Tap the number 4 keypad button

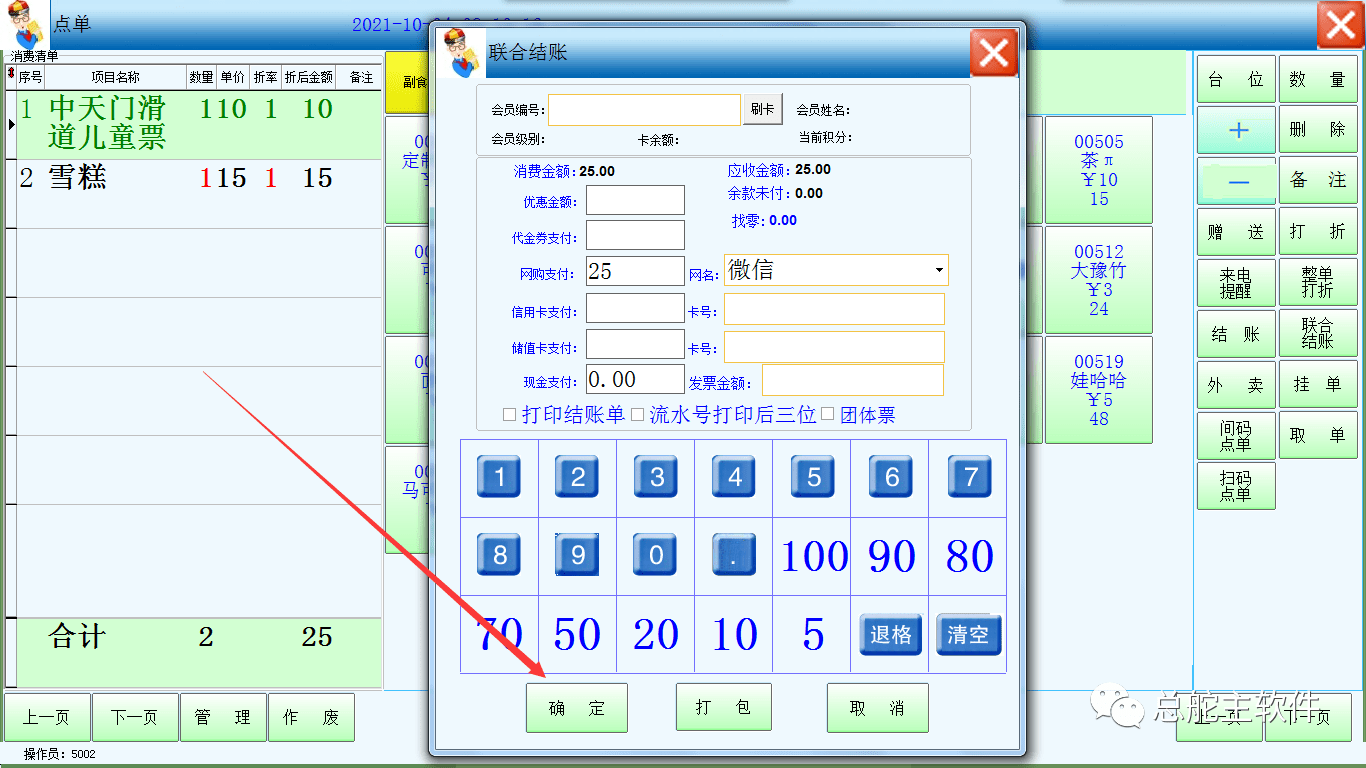pos(734,477)
